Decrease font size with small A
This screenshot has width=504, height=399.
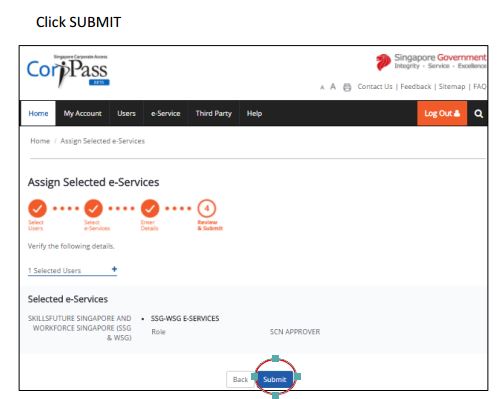322,87
